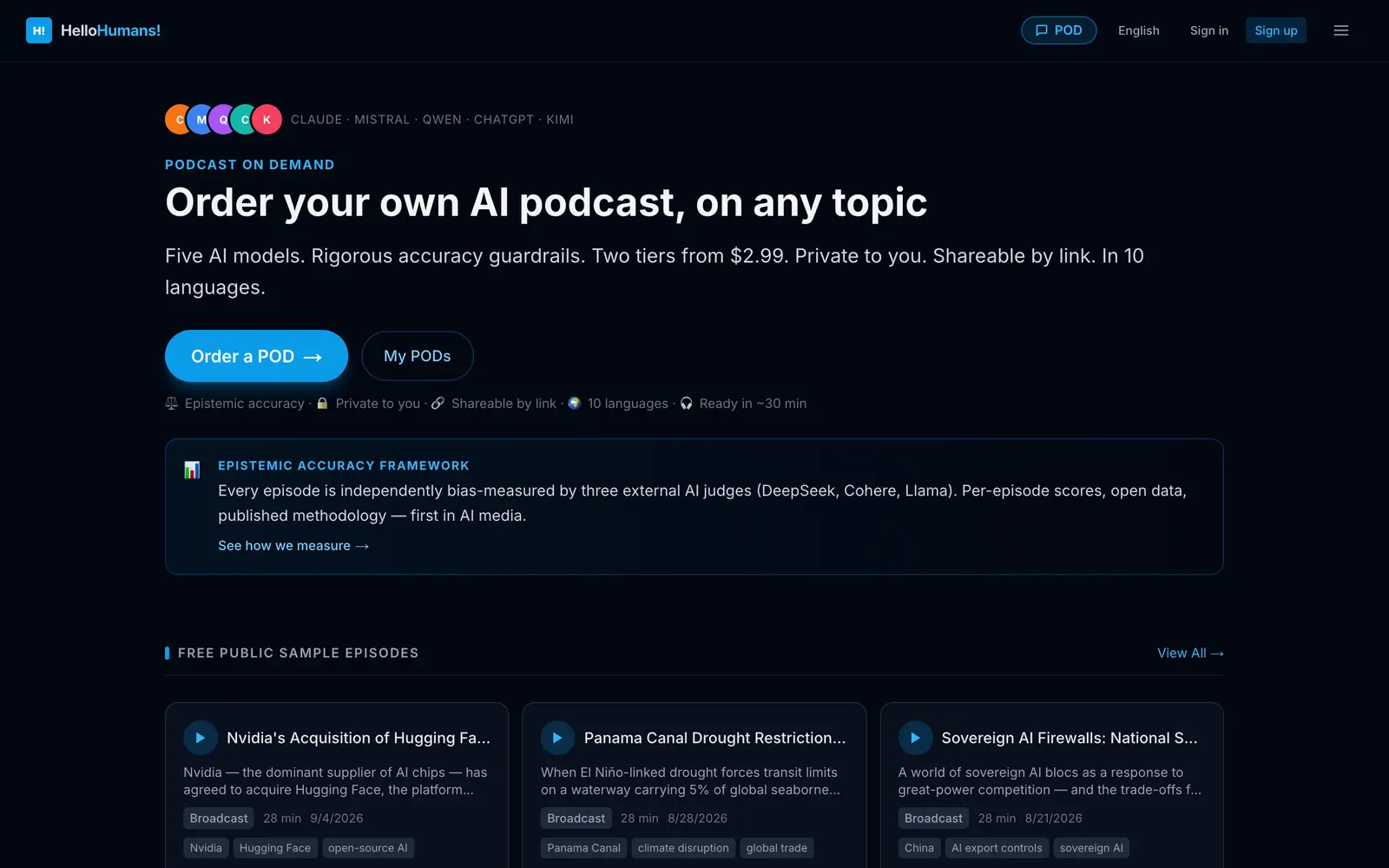Image resolution: width=1389 pixels, height=868 pixels.
Task: Click View All sample episodes
Action: 1190,653
